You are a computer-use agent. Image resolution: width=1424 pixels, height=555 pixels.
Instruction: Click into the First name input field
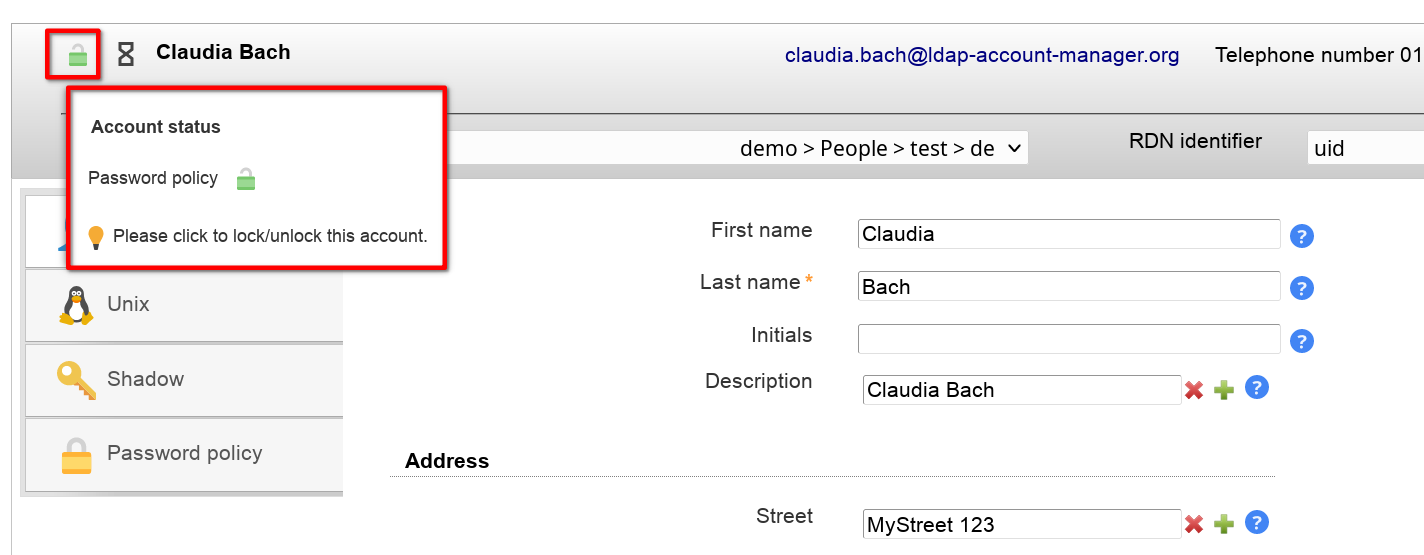click(1068, 234)
